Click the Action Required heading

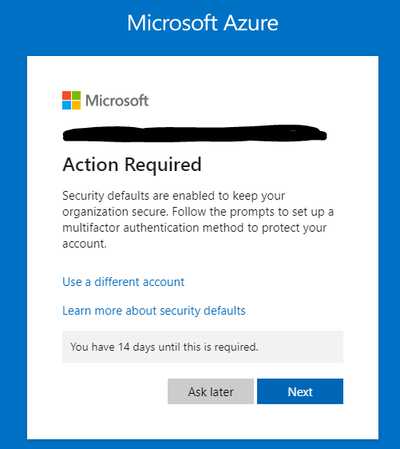[x=132, y=165]
